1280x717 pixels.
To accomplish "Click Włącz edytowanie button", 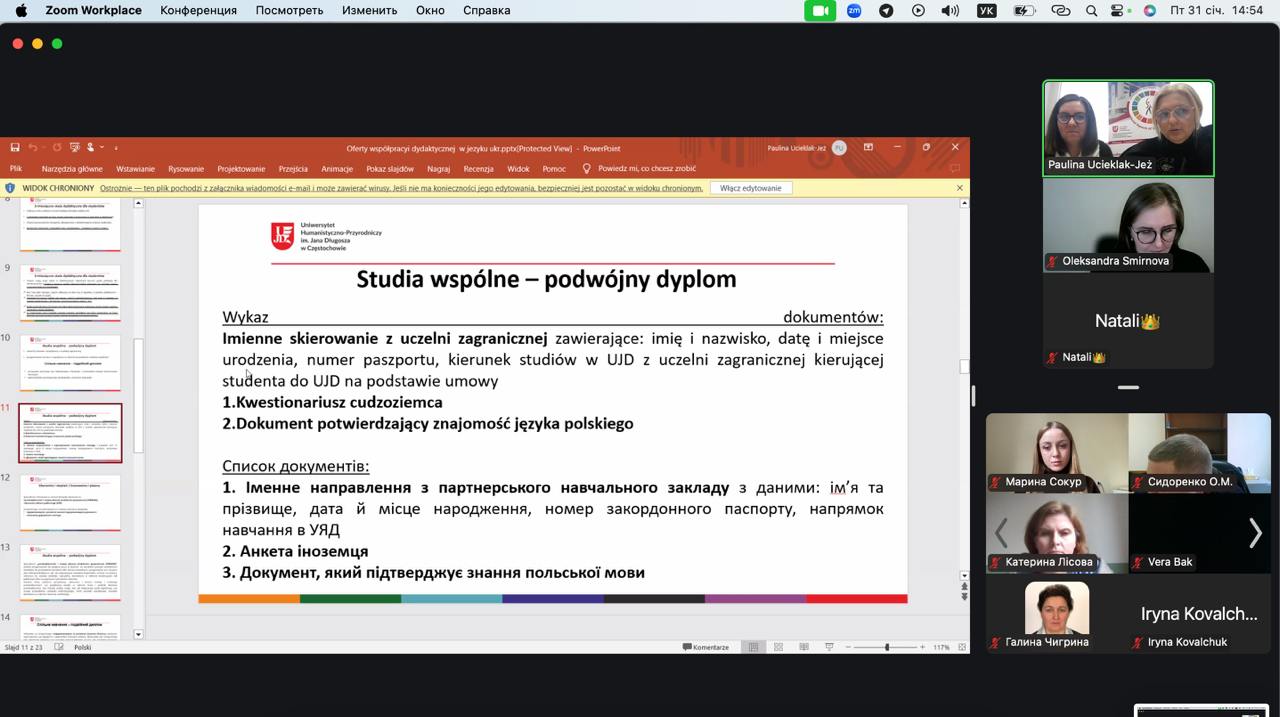I will (x=750, y=188).
